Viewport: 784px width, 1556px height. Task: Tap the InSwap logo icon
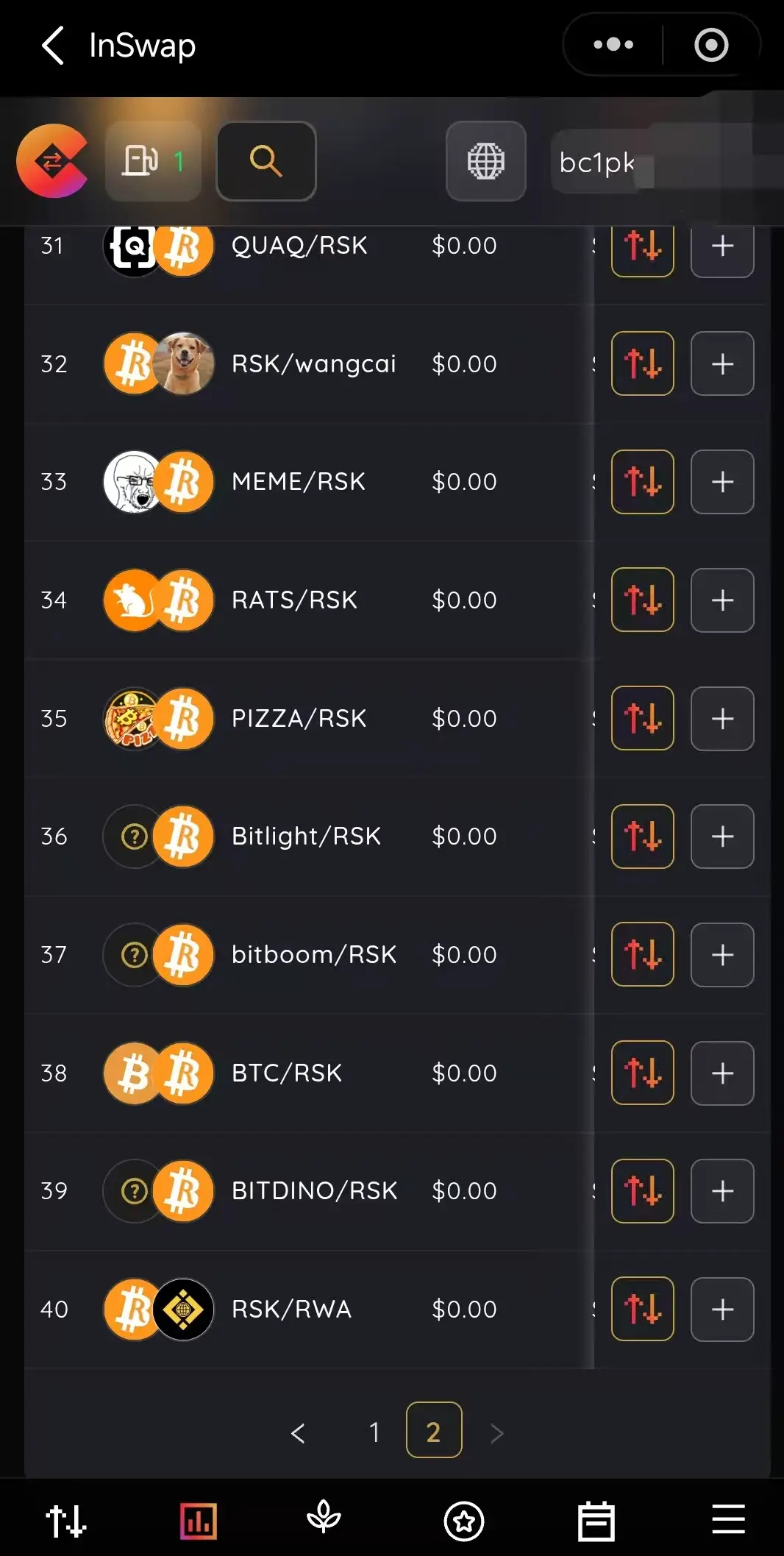(52, 161)
